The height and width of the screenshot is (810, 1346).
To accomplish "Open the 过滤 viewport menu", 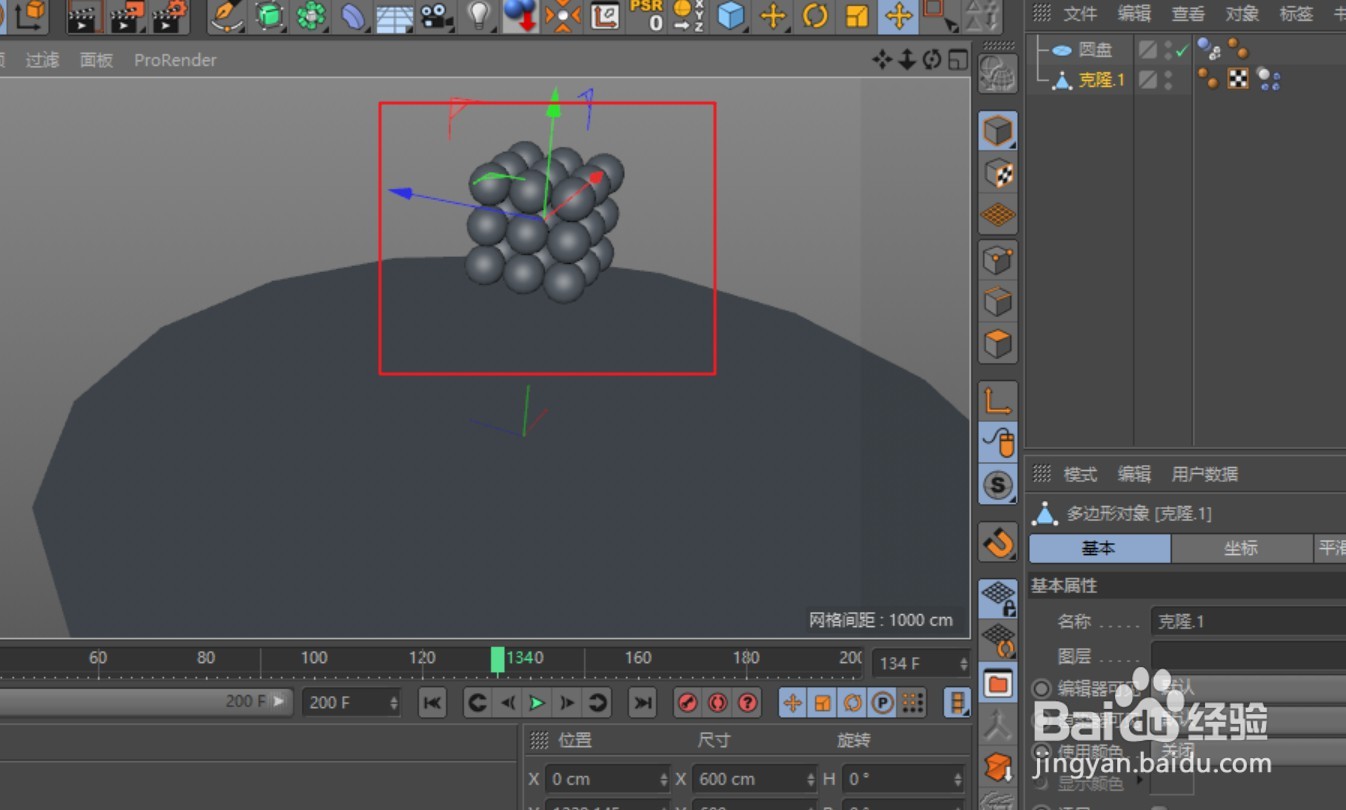I will pos(42,60).
